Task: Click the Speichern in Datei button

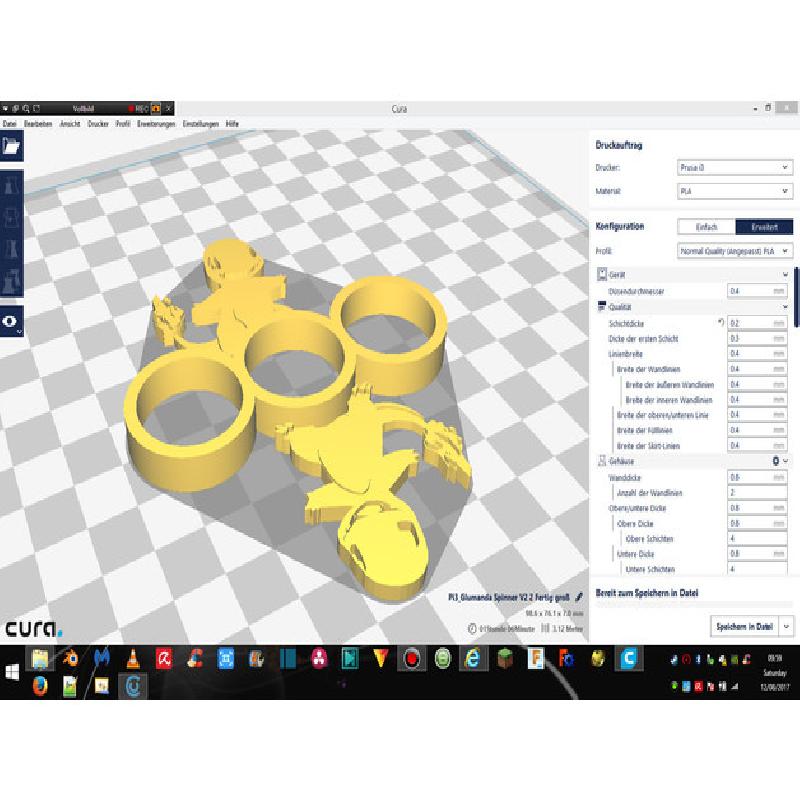Action: pos(743,626)
